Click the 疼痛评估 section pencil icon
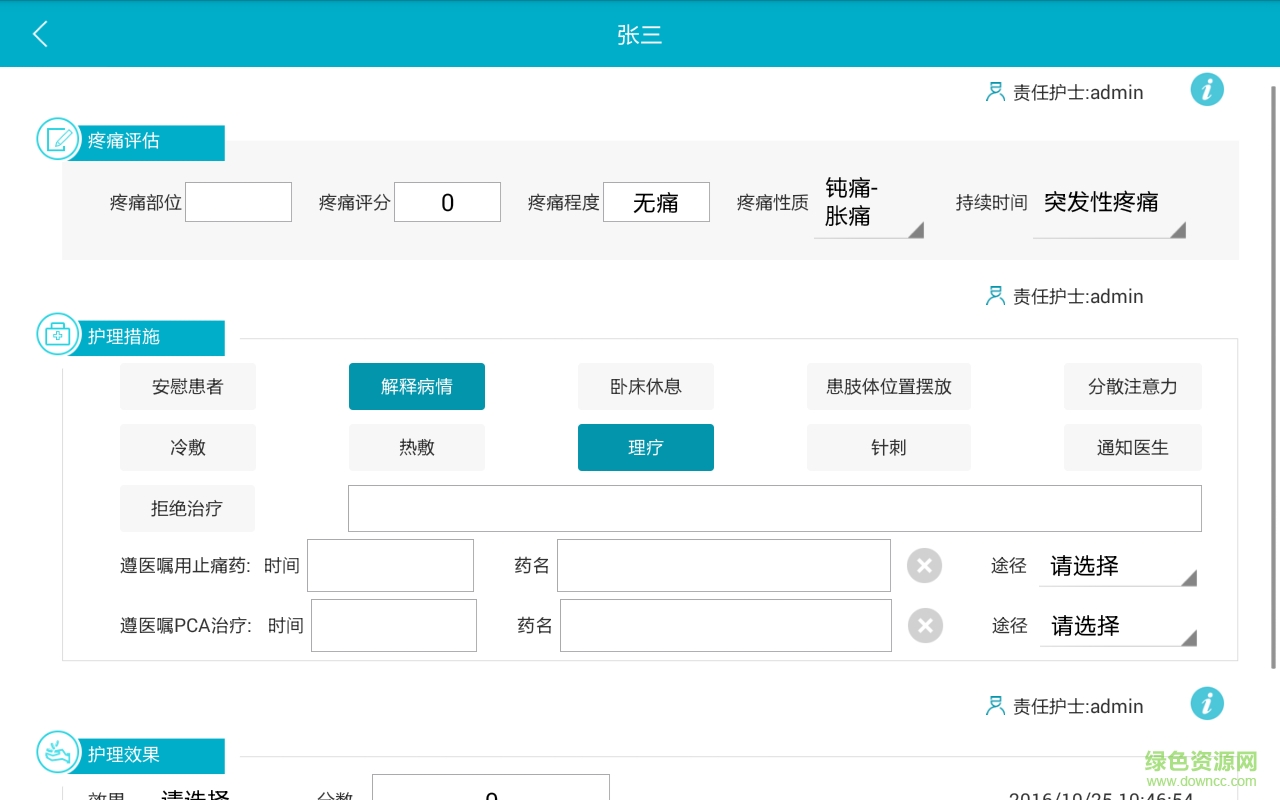This screenshot has width=1280, height=800. click(x=58, y=140)
